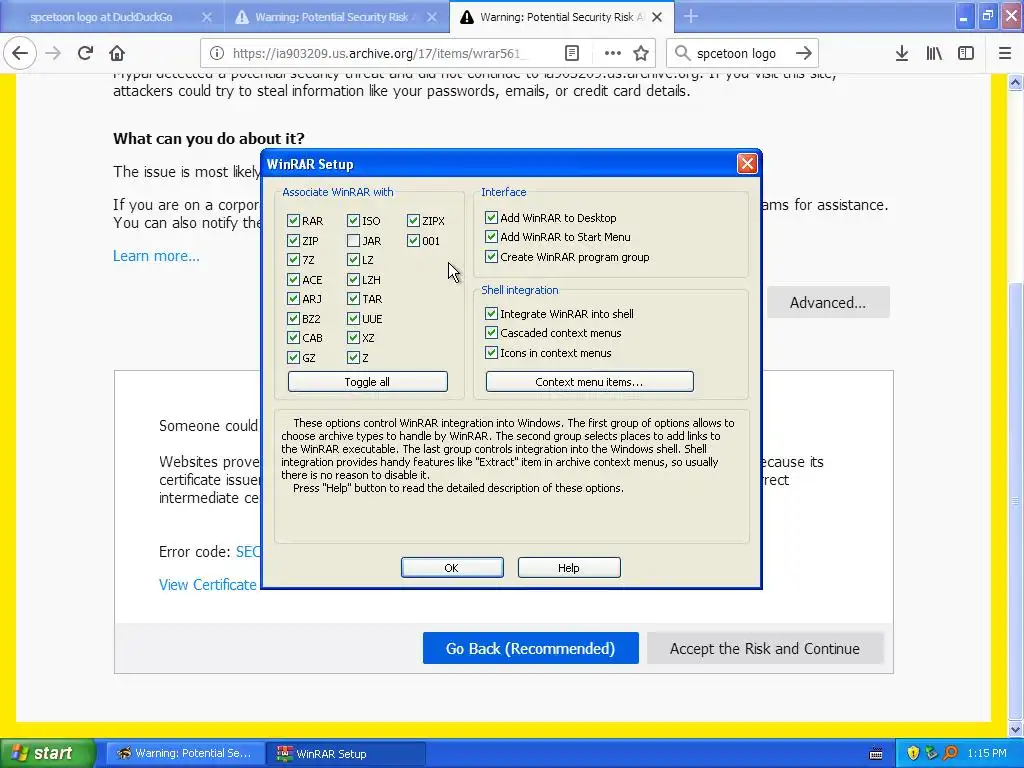The image size is (1024, 768).
Task: Open the Windows start menu
Action: pyautogui.click(x=47, y=753)
